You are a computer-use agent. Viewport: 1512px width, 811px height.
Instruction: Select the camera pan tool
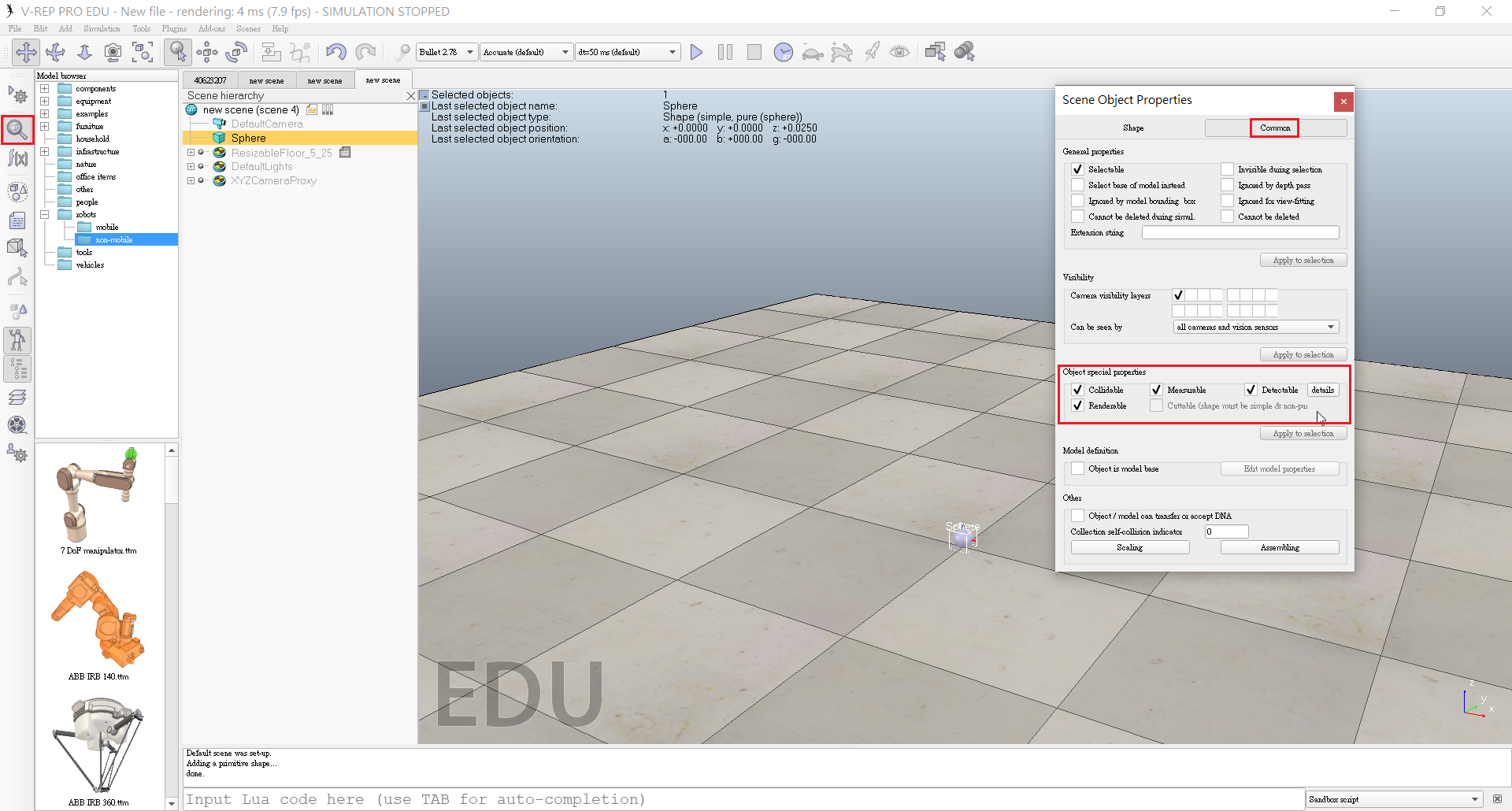[x=26, y=52]
